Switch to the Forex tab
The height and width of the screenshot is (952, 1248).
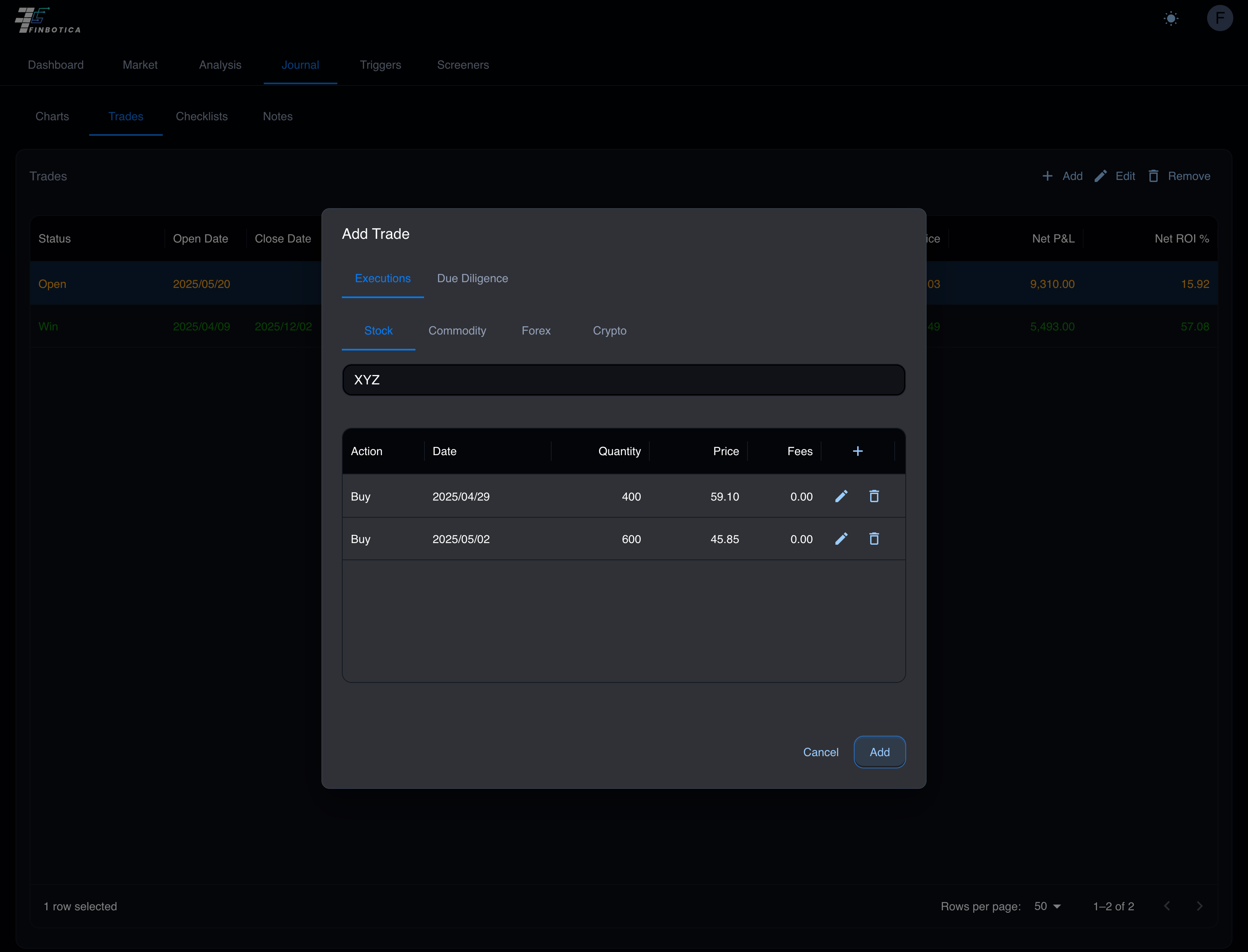(536, 330)
